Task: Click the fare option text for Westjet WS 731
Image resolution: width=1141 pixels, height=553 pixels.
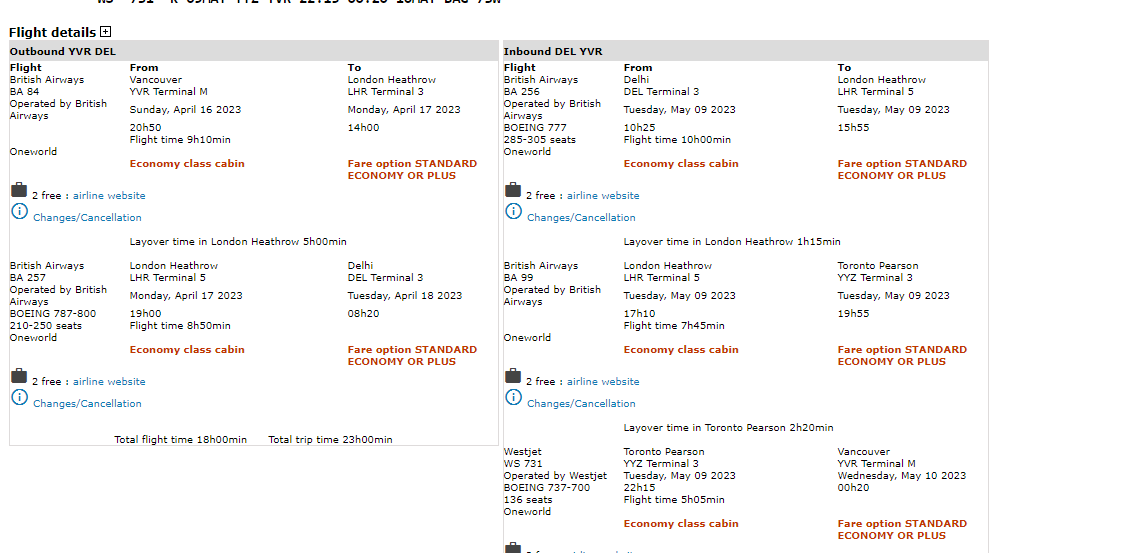Action: pyautogui.click(x=902, y=529)
